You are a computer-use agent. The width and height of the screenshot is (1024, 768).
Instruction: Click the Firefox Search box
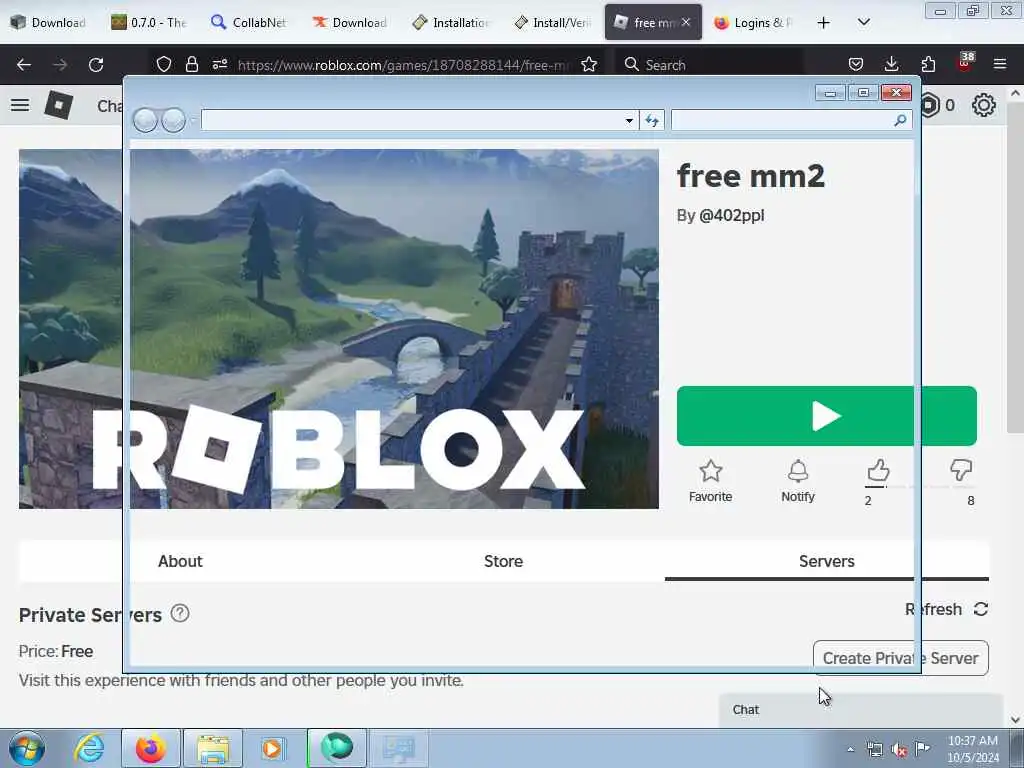709,65
